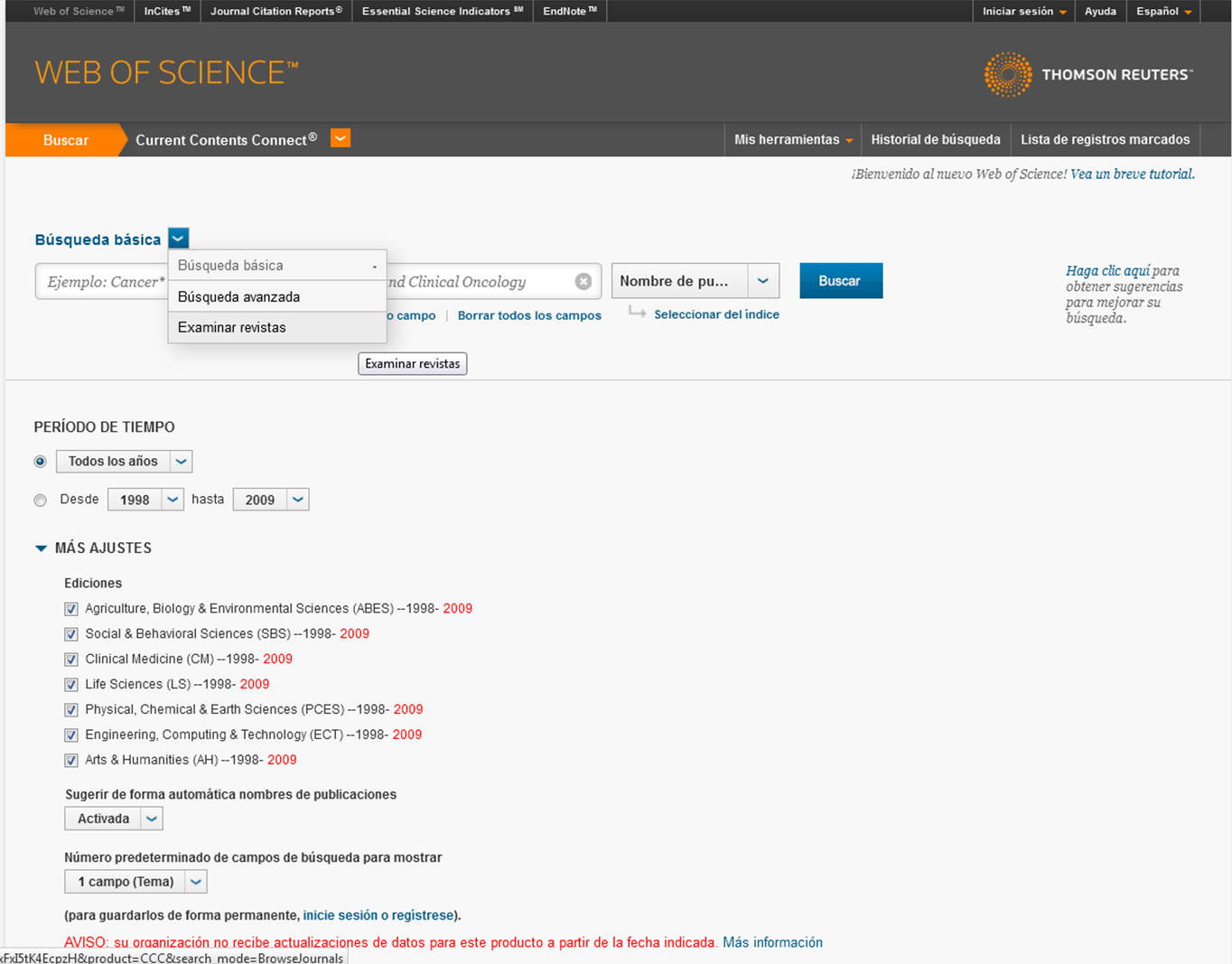The width and height of the screenshot is (1232, 964).
Task: Uncheck Physical, Chemical & Earth Sciences edition
Action: [71, 710]
